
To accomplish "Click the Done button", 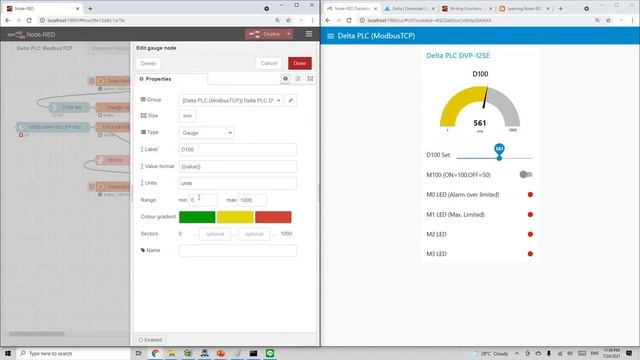I will point(300,63).
